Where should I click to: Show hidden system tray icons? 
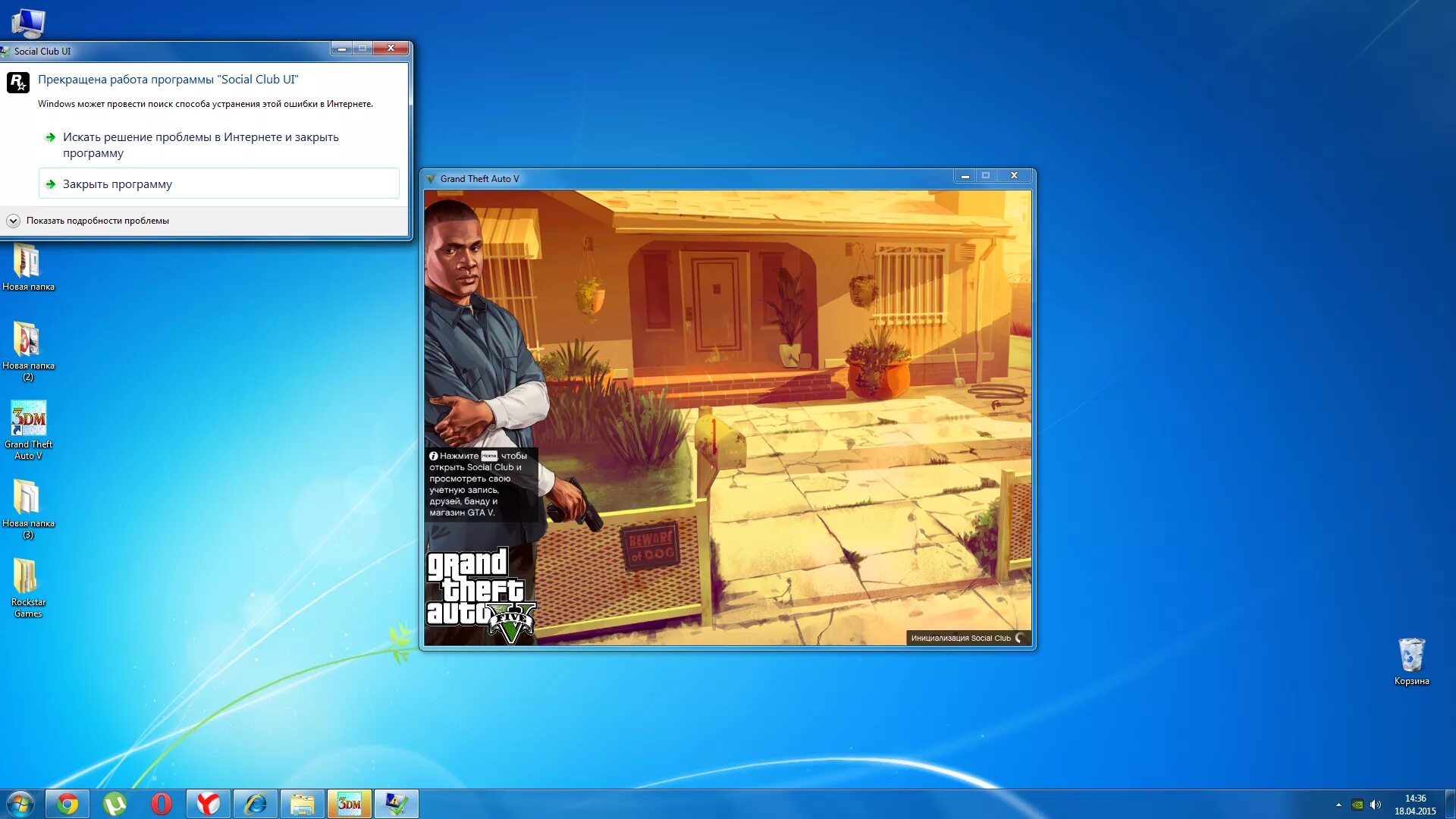[1338, 805]
